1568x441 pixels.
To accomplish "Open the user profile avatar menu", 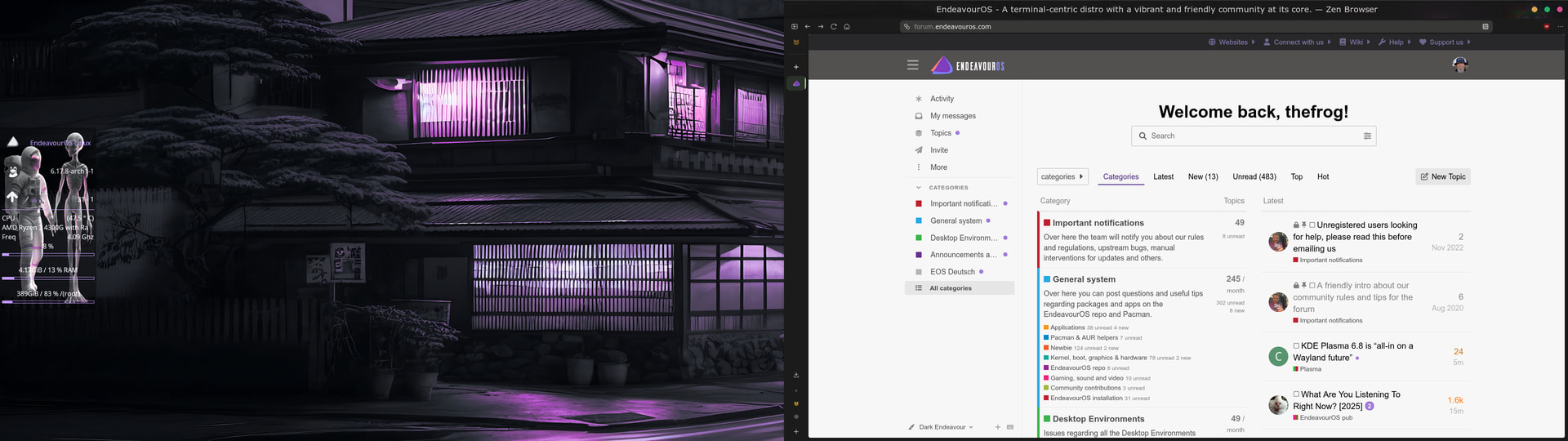I will 1460,65.
